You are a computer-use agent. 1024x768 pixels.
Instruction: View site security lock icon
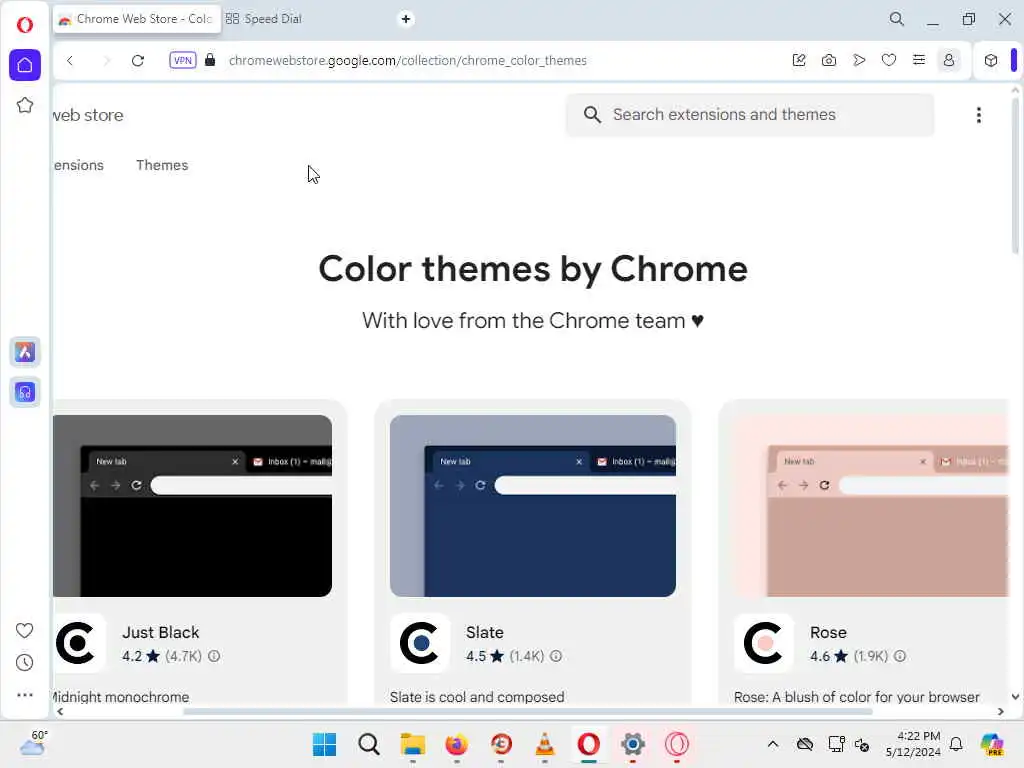coord(210,60)
